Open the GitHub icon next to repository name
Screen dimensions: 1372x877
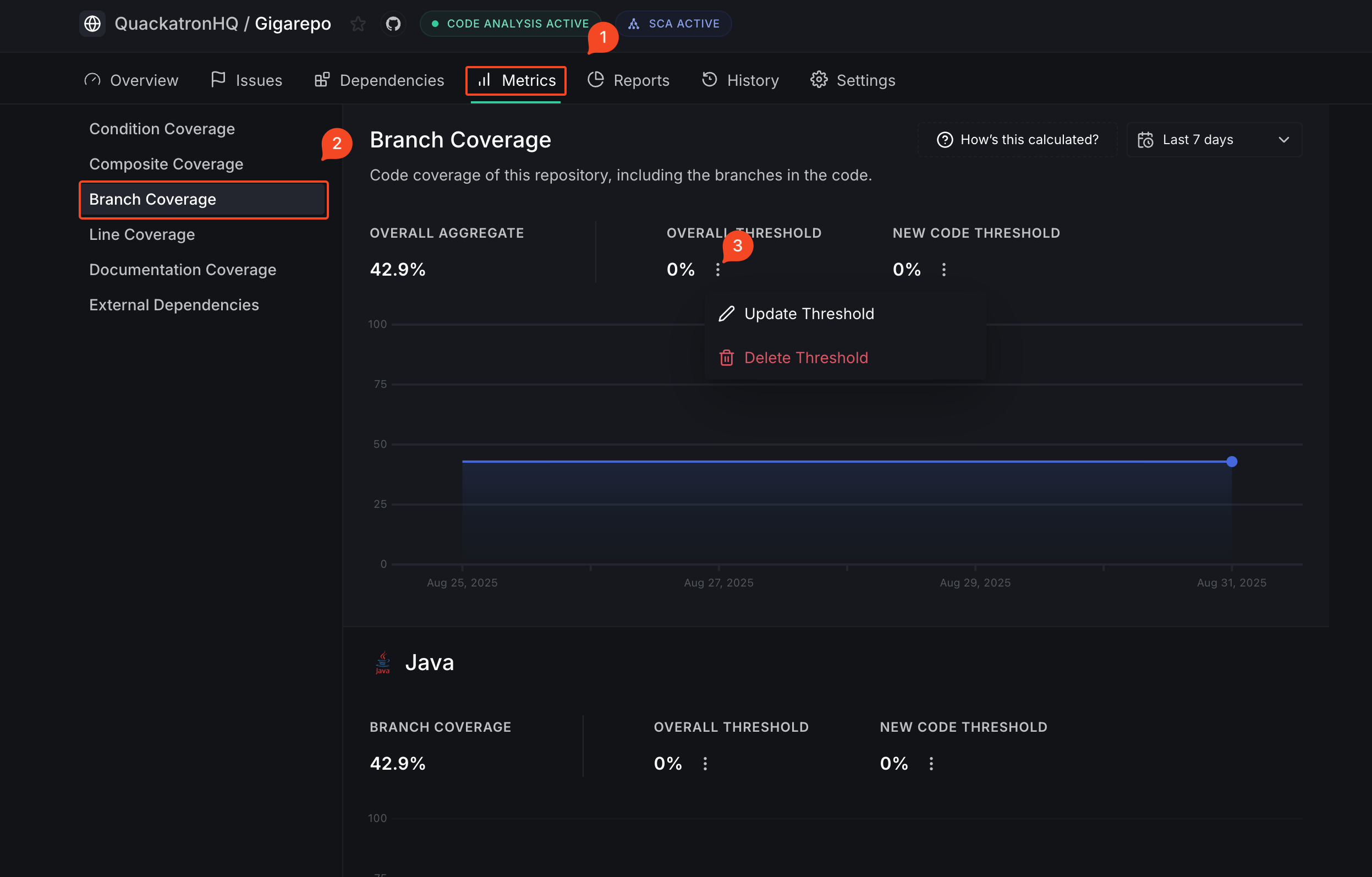[393, 24]
